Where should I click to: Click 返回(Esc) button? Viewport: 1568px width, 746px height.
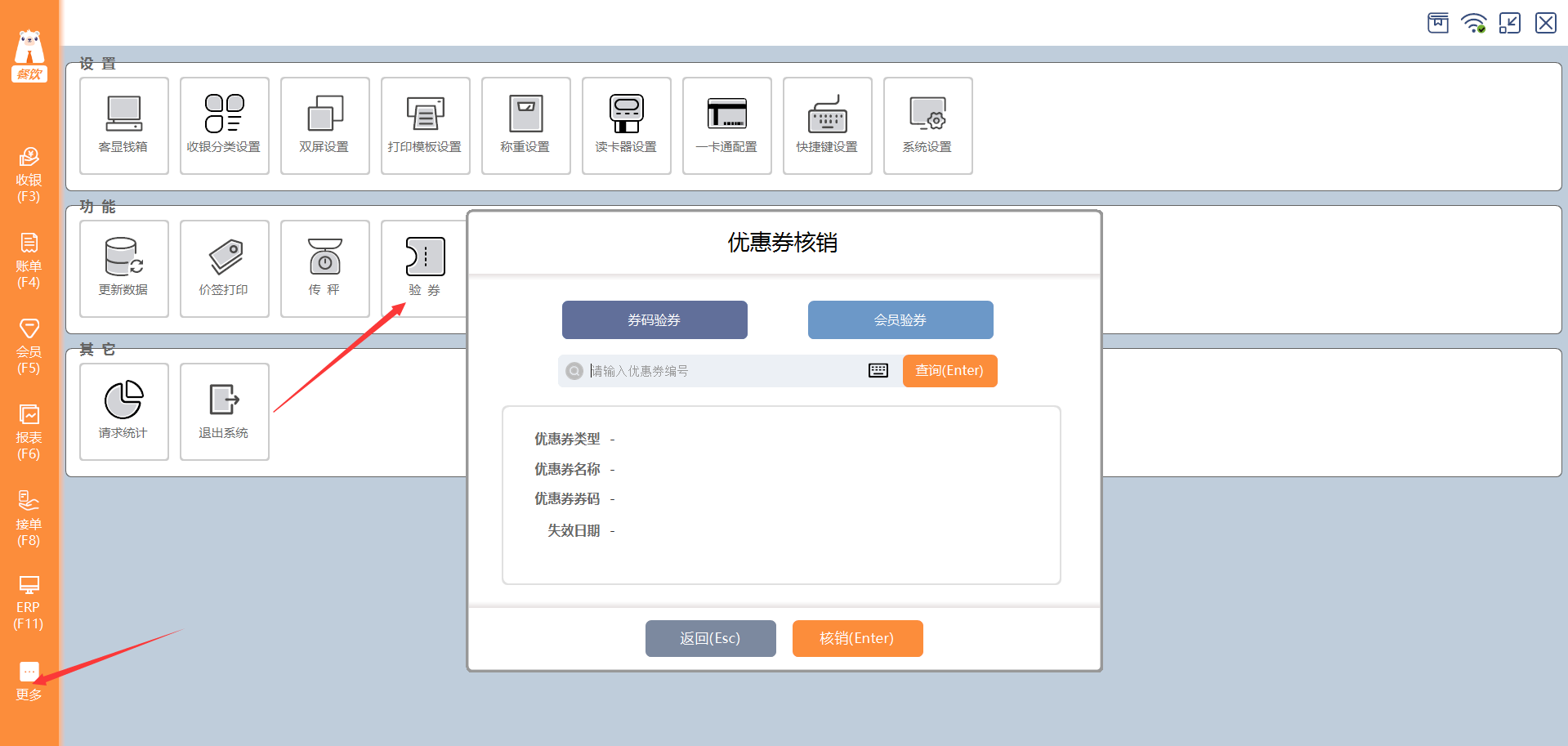tap(711, 638)
